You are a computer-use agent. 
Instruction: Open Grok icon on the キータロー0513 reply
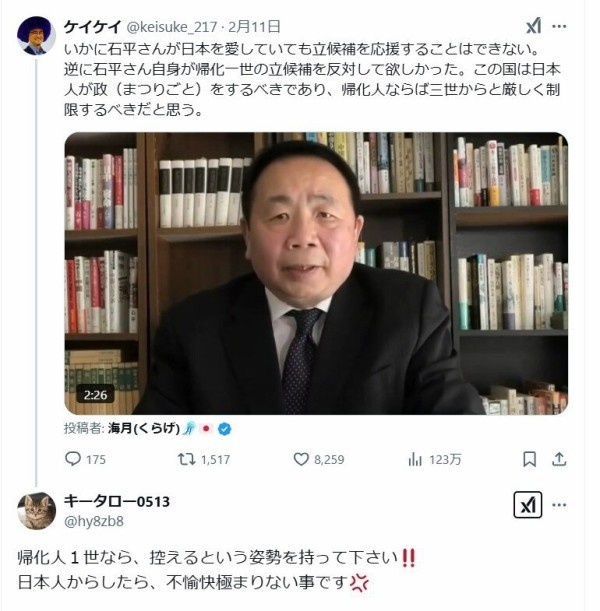528,505
